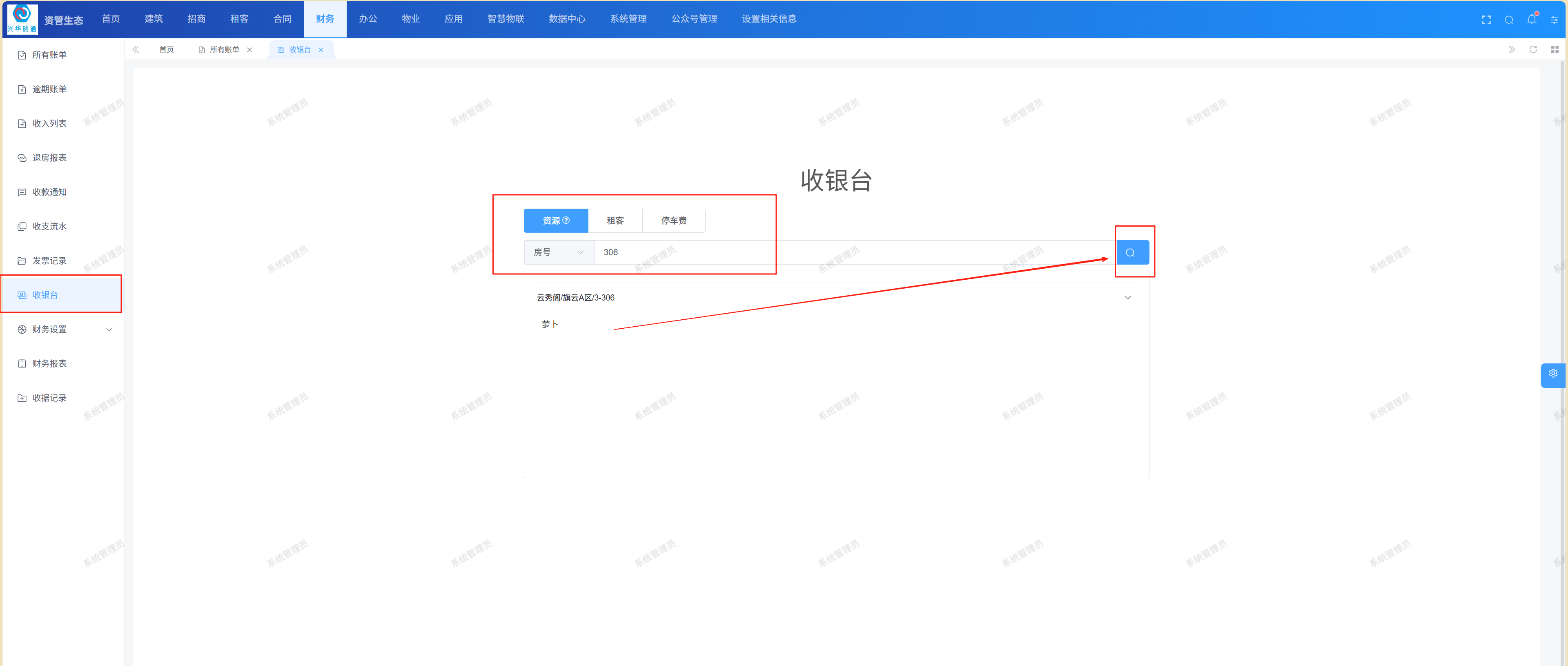
Task: Open 收支流水 in the sidebar
Action: click(49, 227)
